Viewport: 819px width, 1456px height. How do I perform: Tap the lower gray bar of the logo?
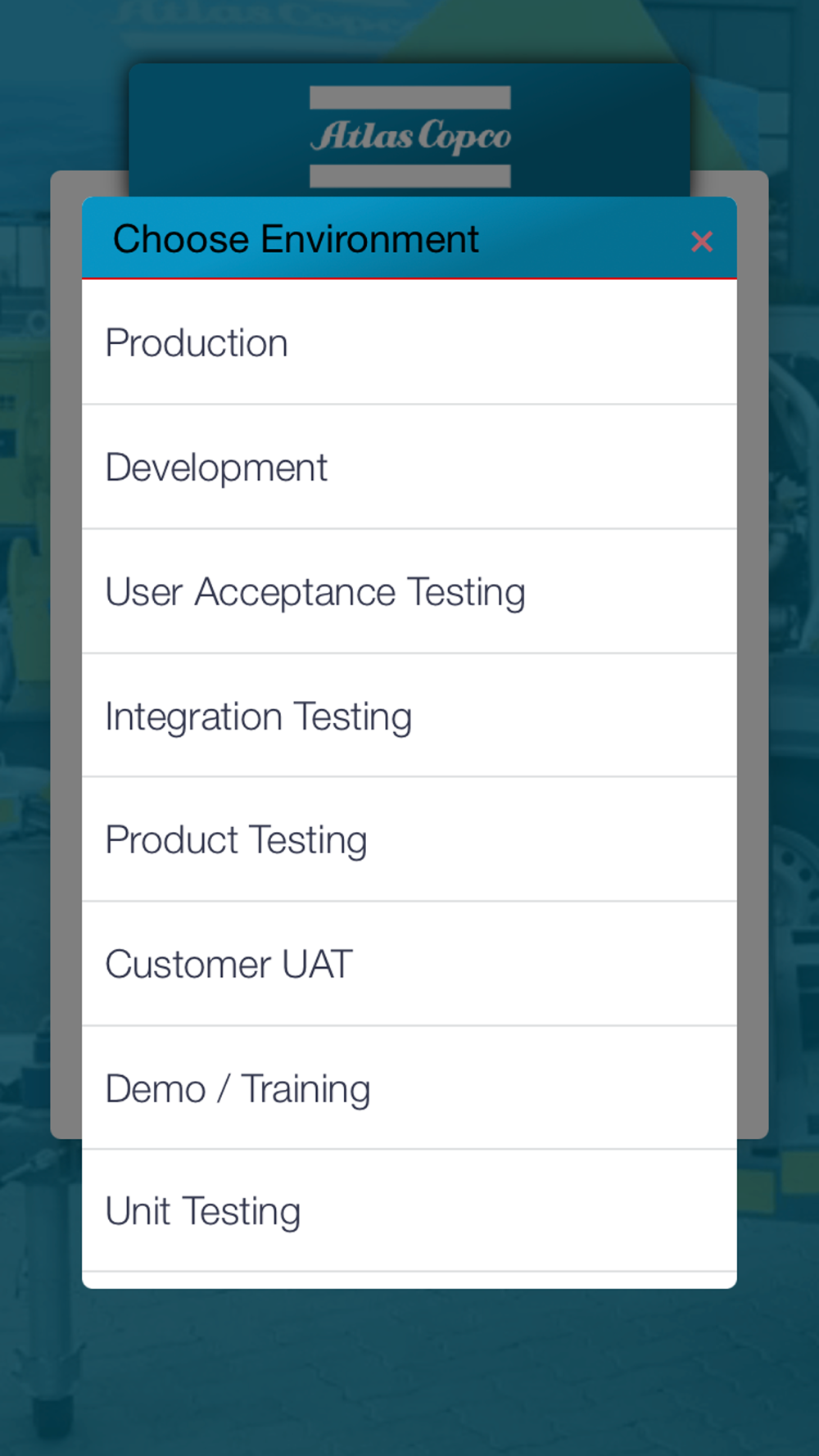(x=410, y=176)
